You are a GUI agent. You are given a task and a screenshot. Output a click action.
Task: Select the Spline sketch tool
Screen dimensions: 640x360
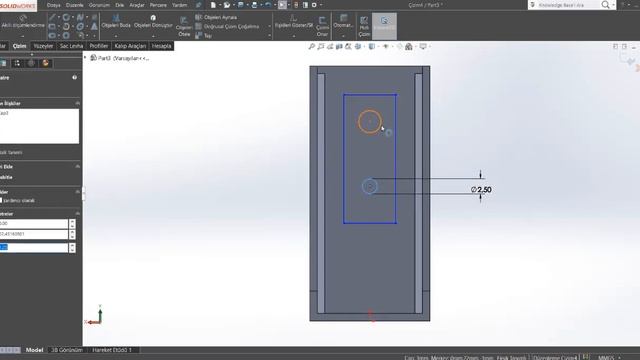[x=80, y=17]
